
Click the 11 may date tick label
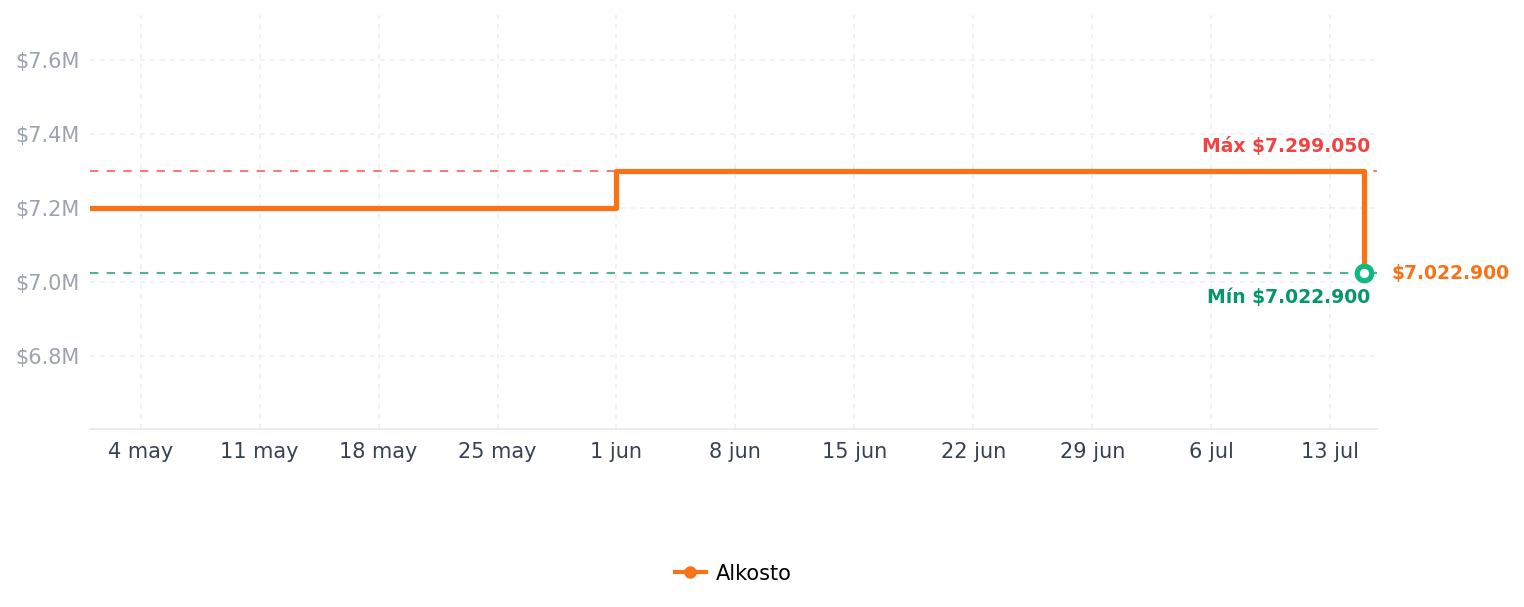[x=259, y=451]
